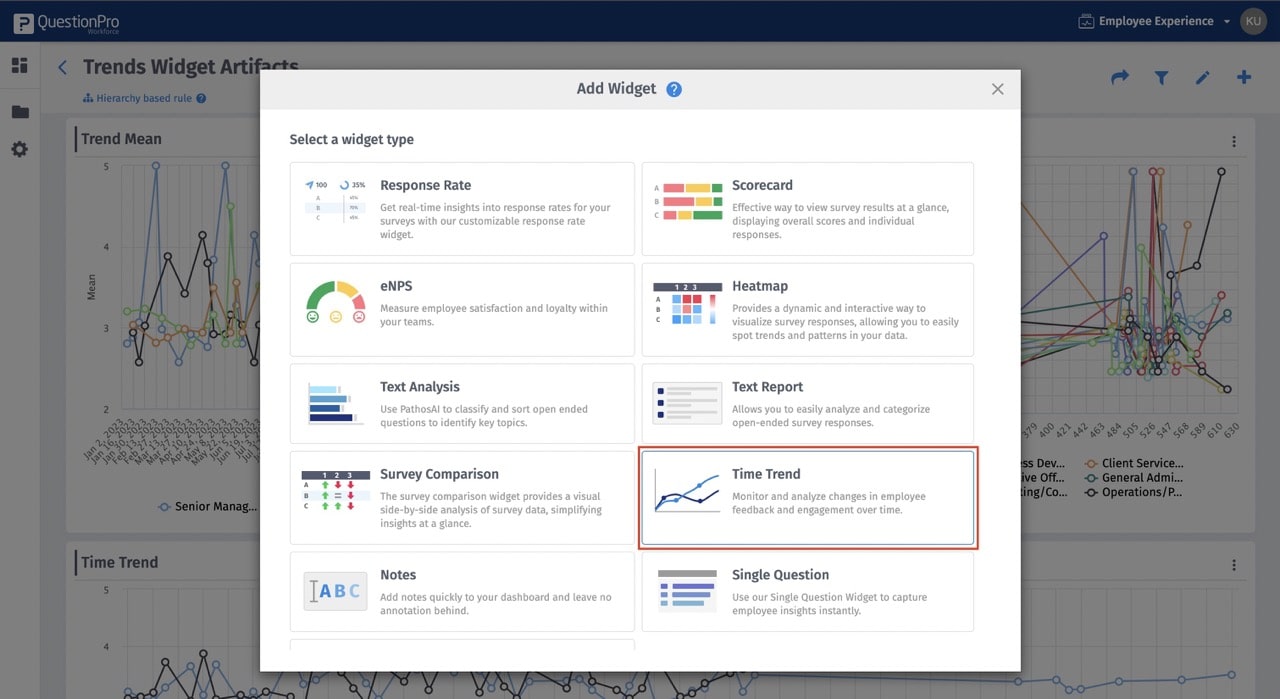Click the Single Question form icon
The height and width of the screenshot is (699, 1280).
point(687,590)
